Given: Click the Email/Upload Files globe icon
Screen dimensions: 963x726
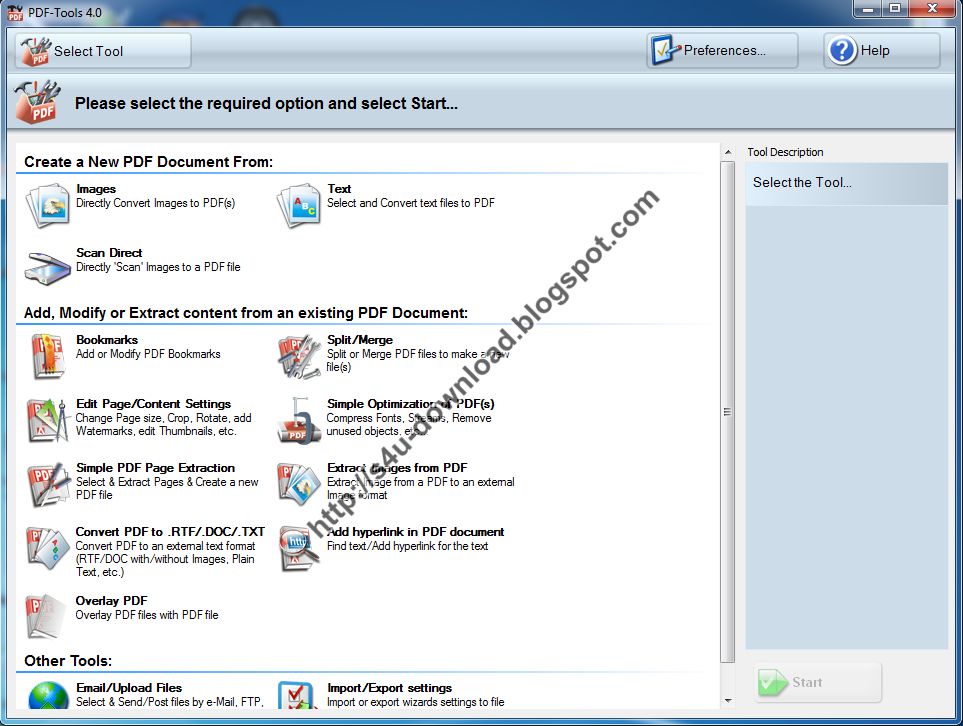Looking at the screenshot, I should pyautogui.click(x=48, y=696).
